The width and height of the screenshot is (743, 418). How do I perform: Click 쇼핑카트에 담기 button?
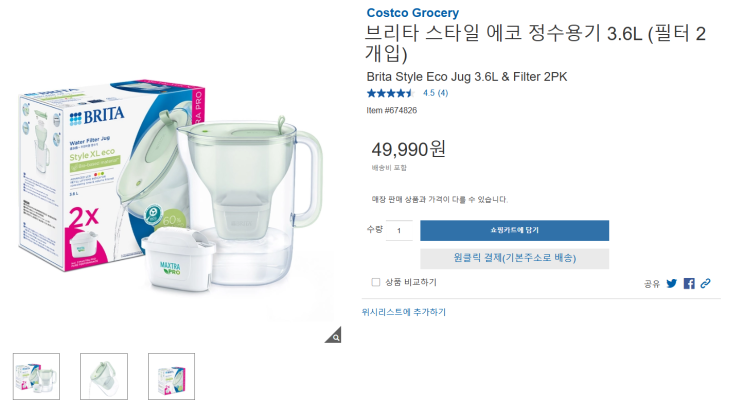pos(514,231)
